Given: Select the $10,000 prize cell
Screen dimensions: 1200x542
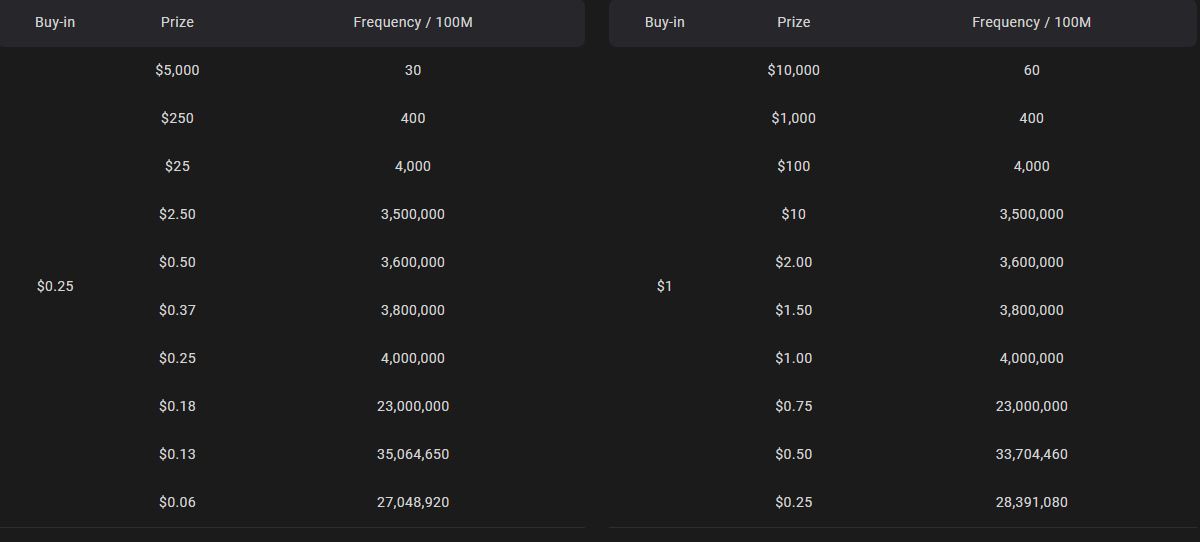Looking at the screenshot, I should click(794, 70).
